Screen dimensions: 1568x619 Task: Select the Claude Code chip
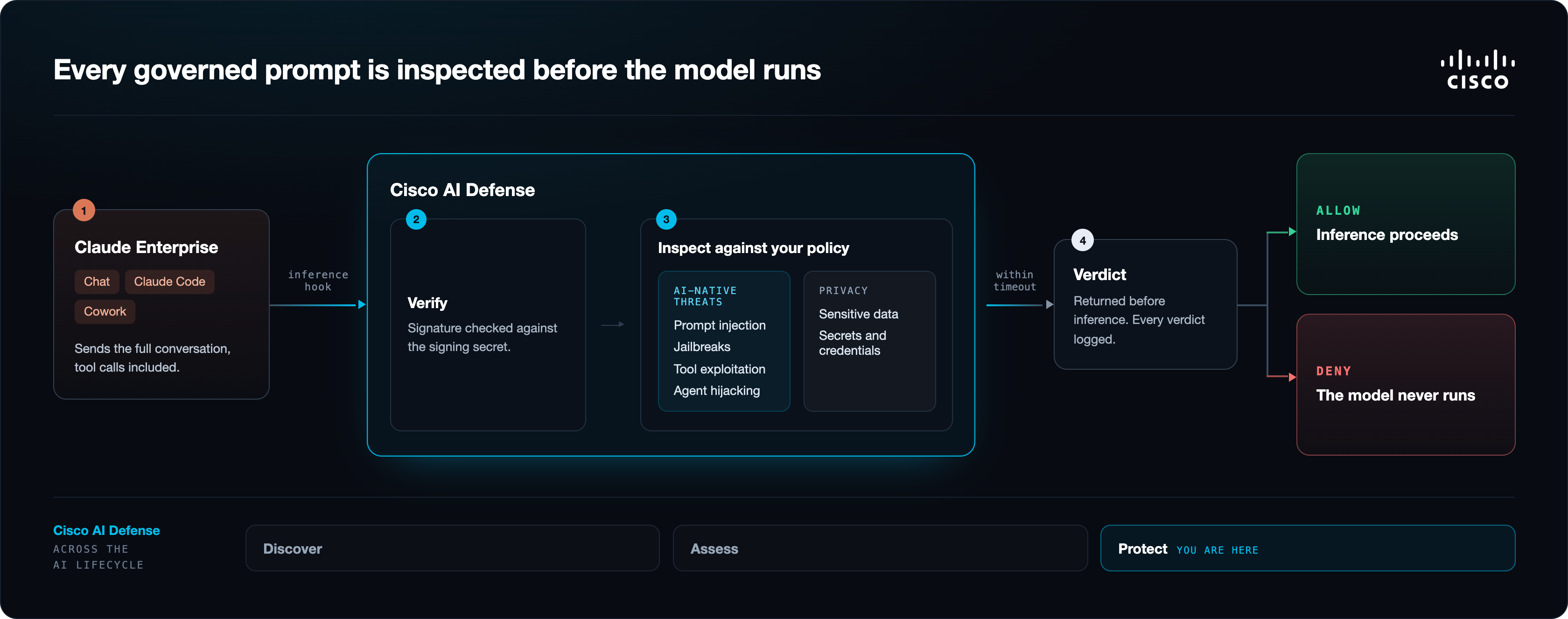[169, 282]
